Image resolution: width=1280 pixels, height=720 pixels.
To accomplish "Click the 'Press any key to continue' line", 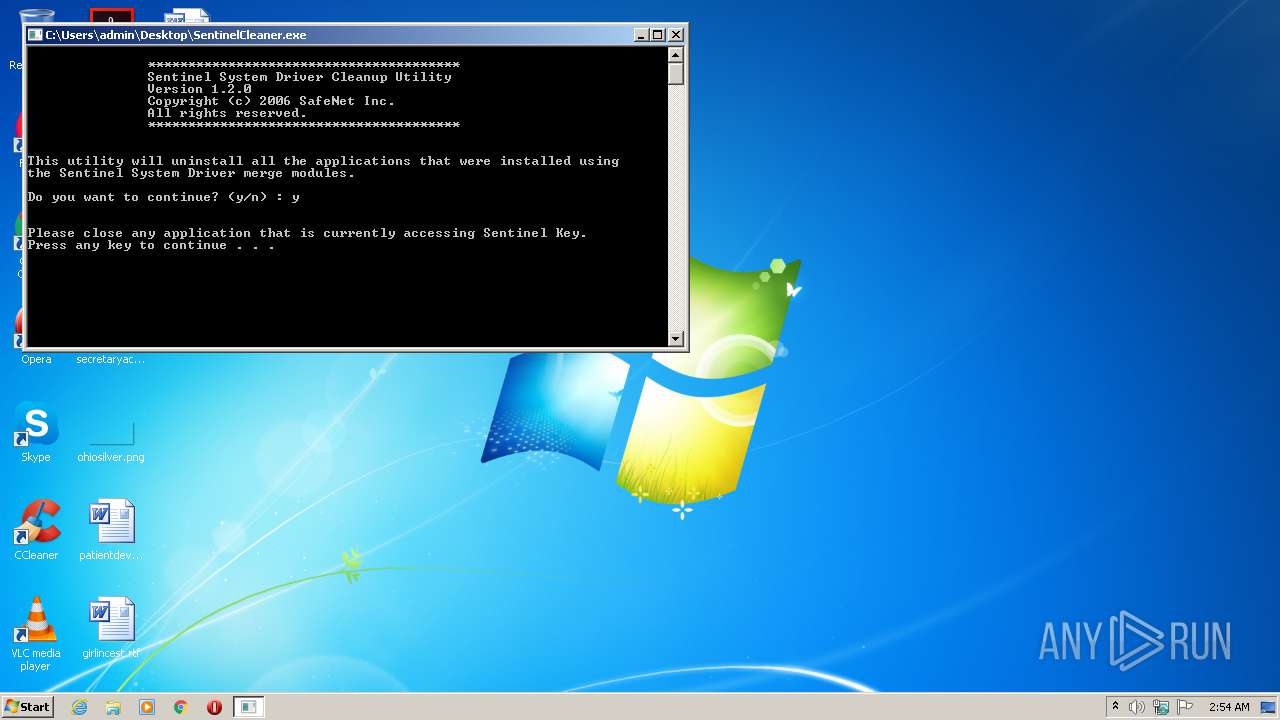I will (151, 246).
